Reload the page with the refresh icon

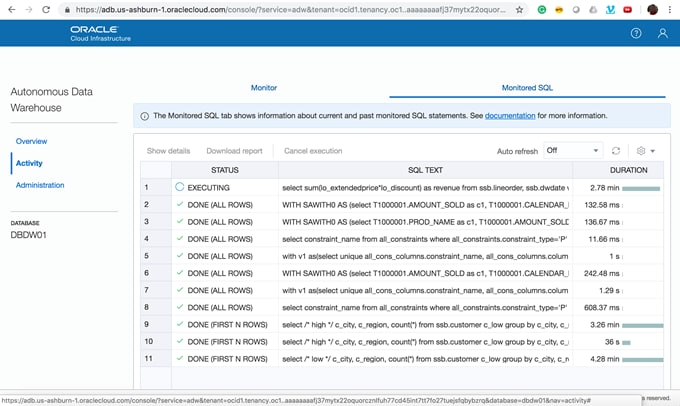(x=46, y=9)
